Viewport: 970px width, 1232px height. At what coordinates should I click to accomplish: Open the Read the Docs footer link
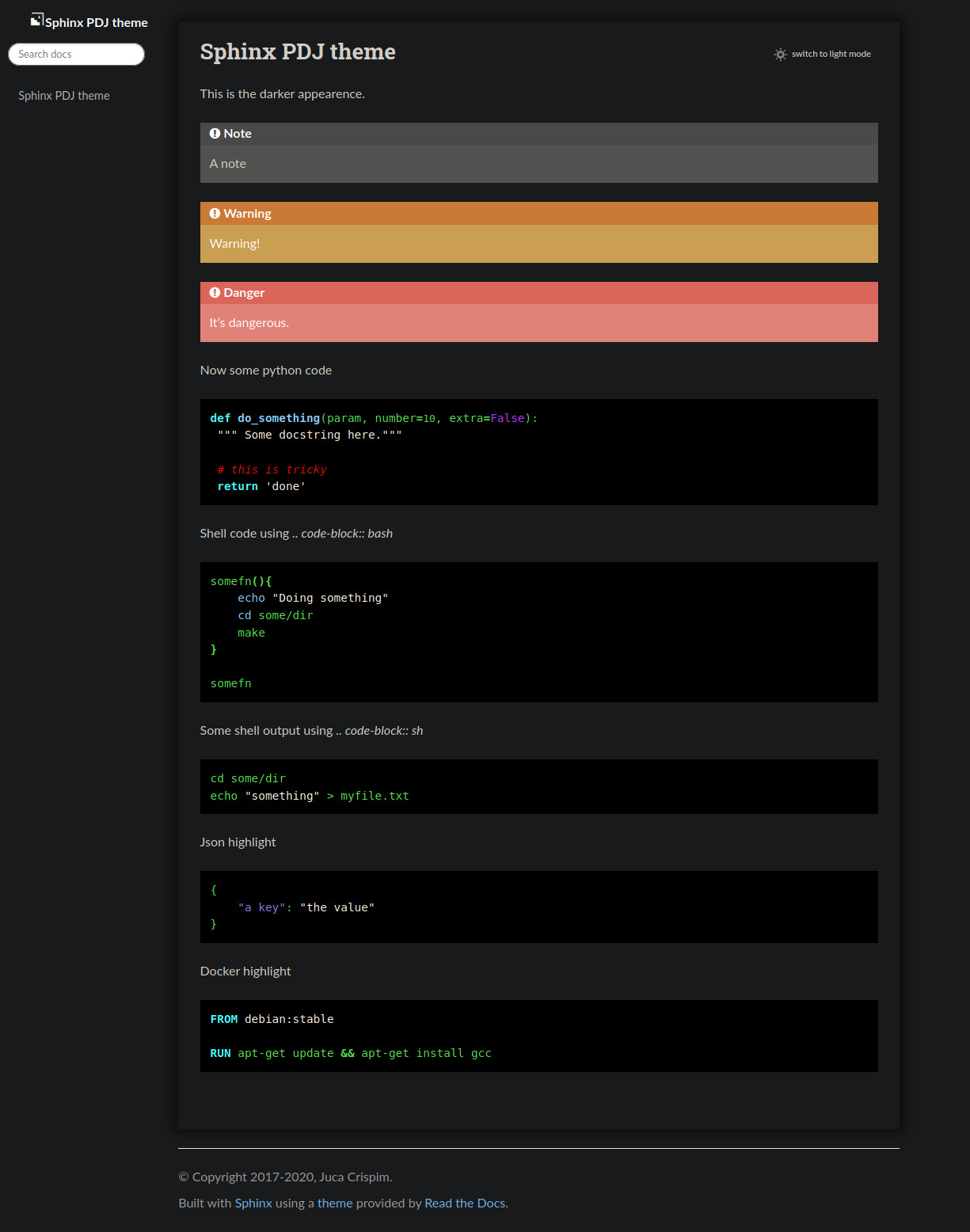[465, 1203]
